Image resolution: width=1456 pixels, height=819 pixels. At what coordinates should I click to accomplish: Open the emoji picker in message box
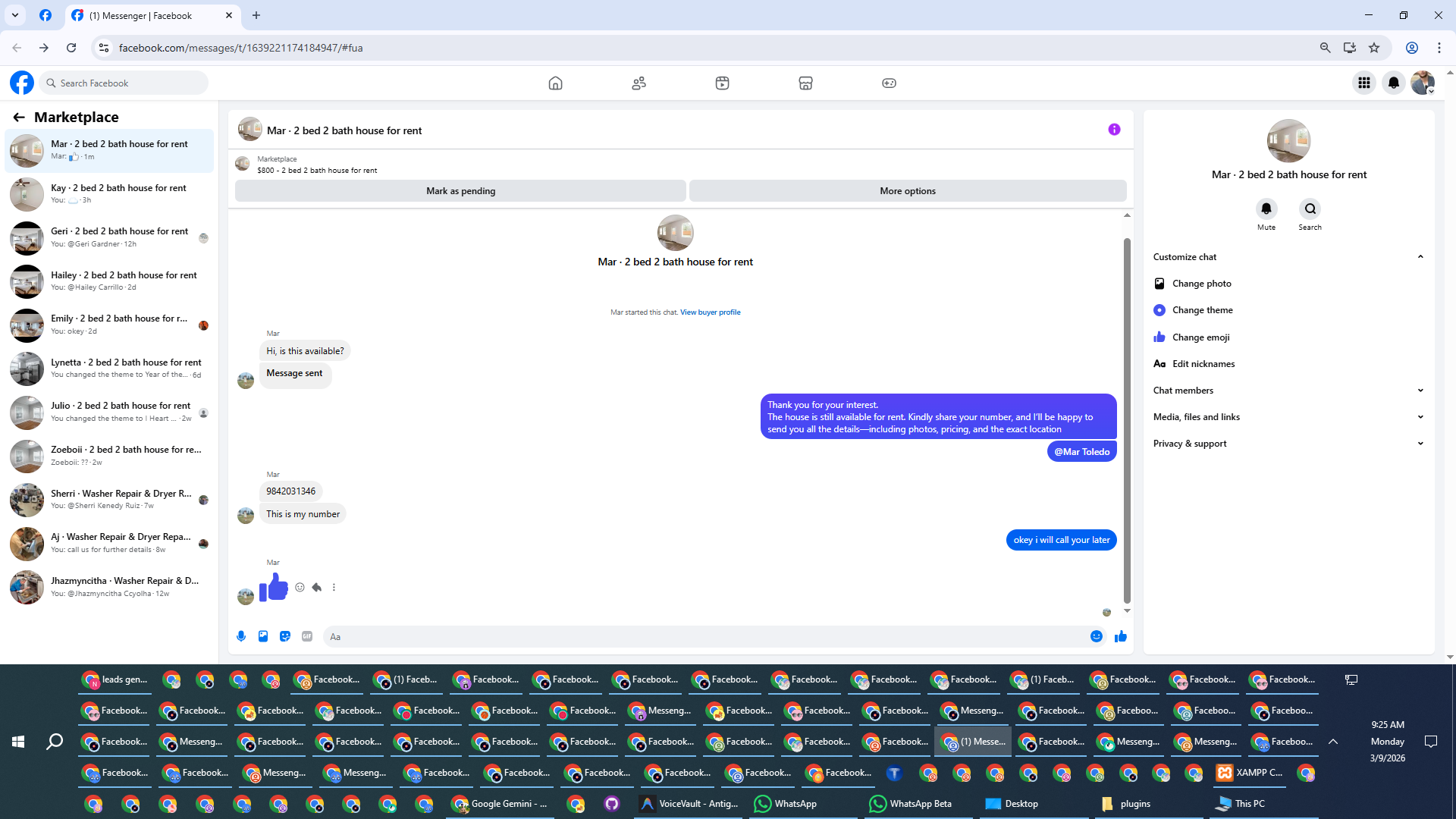[1097, 636]
